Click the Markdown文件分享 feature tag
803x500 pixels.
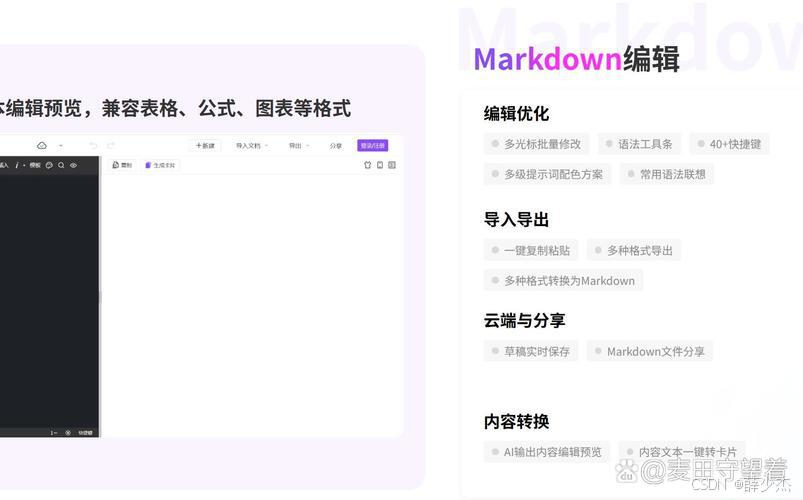pyautogui.click(x=650, y=351)
